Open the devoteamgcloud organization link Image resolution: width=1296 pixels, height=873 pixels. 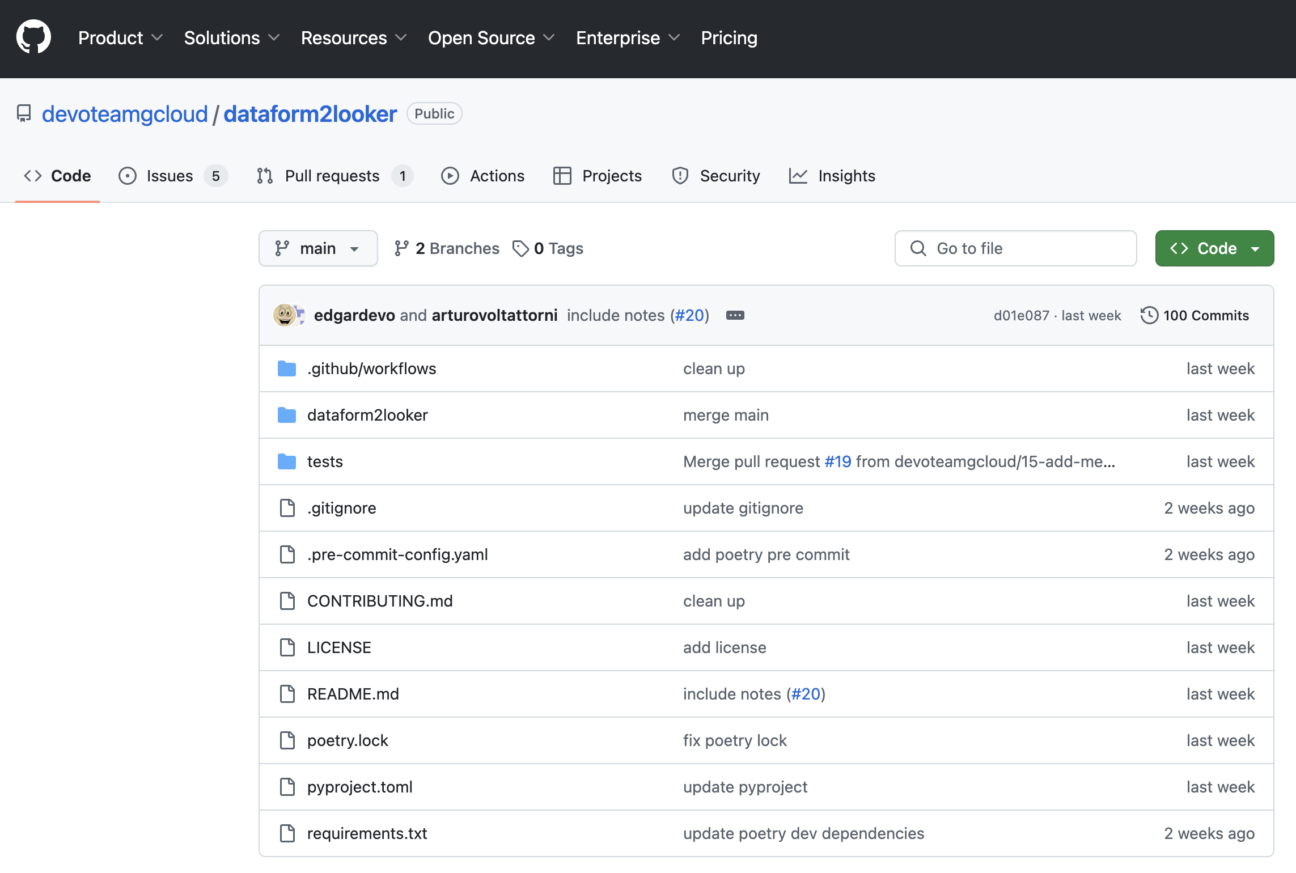click(125, 114)
